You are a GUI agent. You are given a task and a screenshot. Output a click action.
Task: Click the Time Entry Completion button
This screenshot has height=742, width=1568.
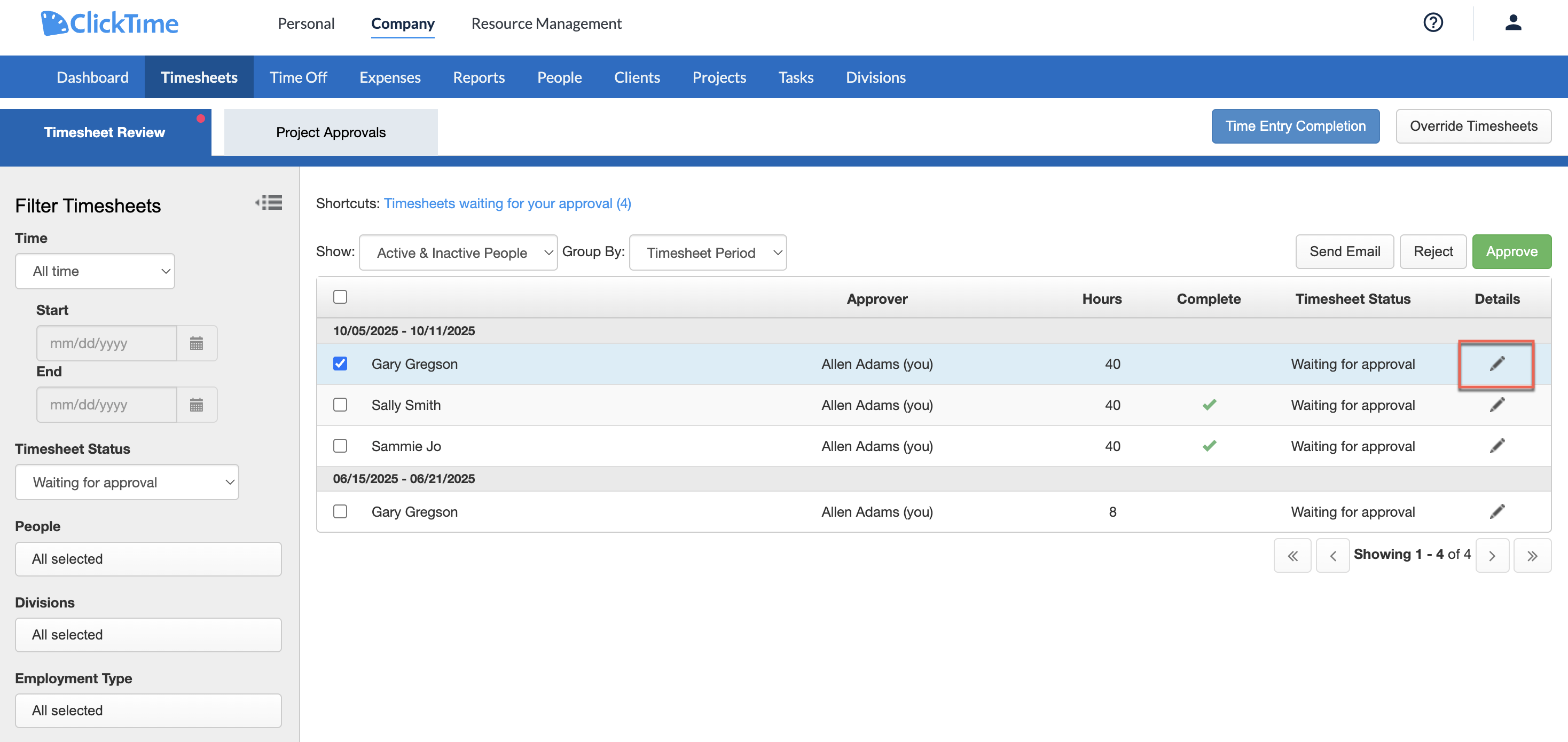pos(1295,126)
